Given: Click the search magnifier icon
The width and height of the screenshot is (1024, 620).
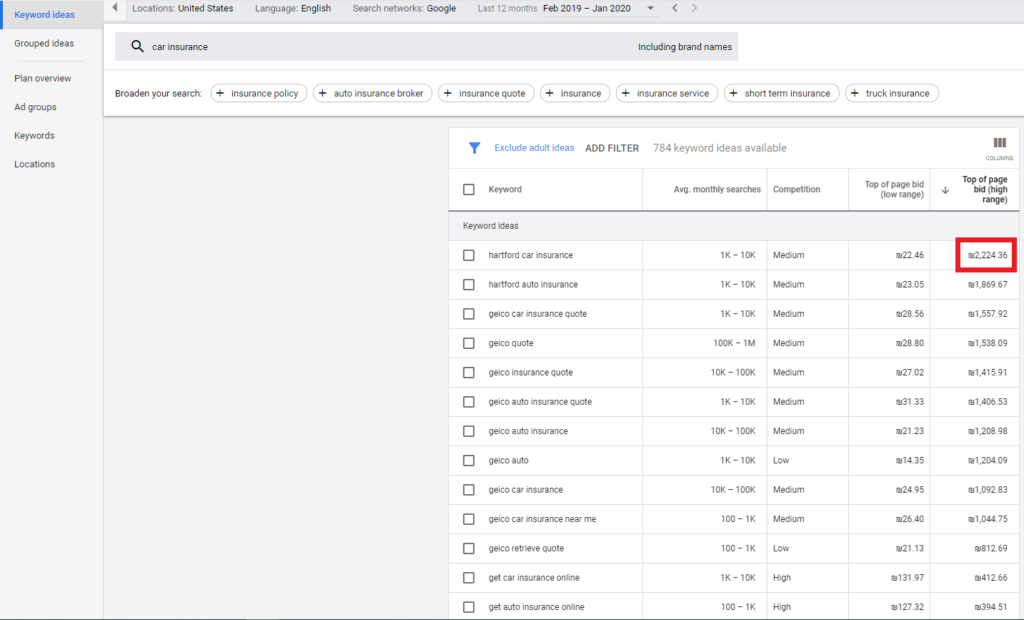Looking at the screenshot, I should pos(137,46).
